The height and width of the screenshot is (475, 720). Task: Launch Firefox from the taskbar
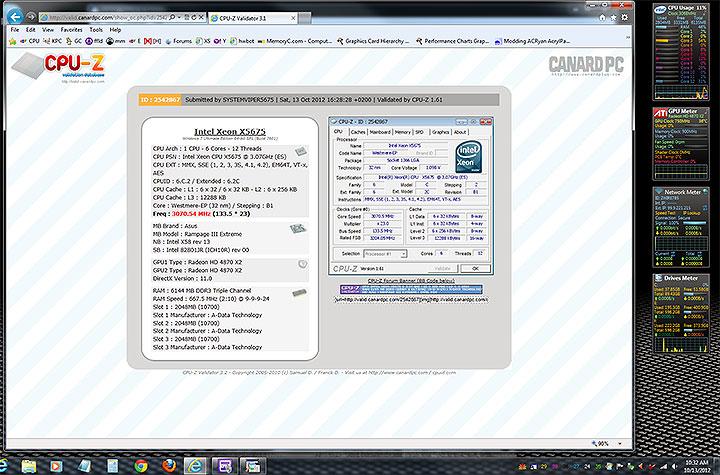click(169, 465)
